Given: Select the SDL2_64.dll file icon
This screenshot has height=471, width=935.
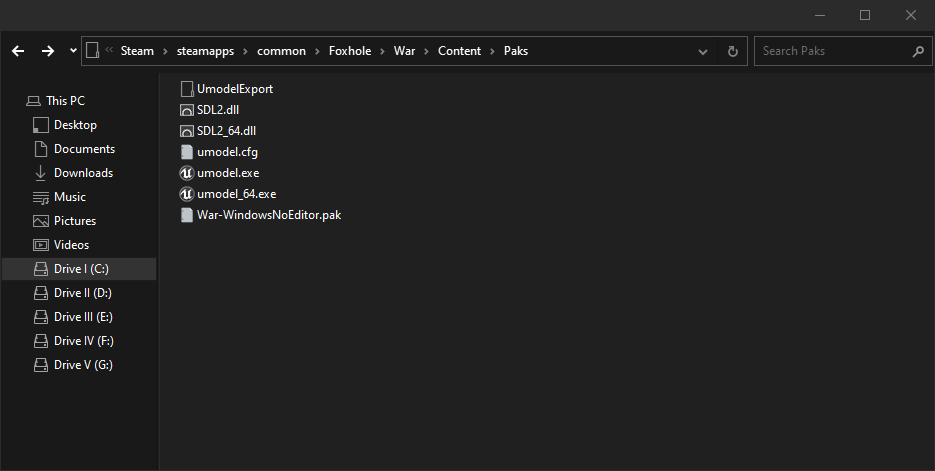Looking at the screenshot, I should coord(186,131).
